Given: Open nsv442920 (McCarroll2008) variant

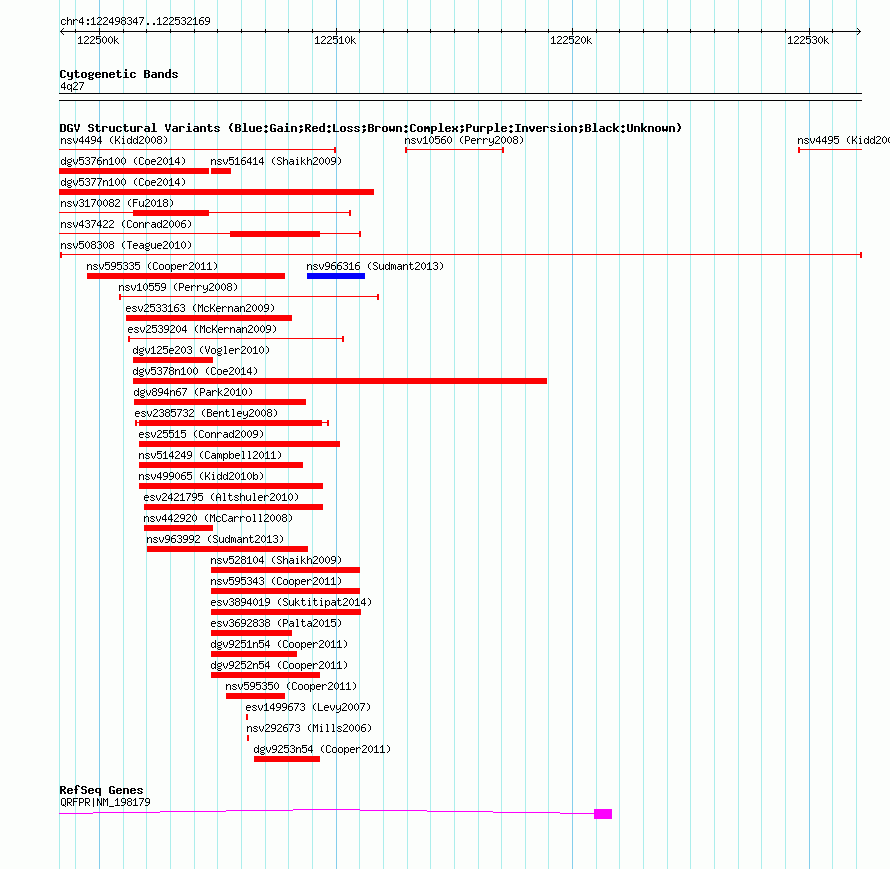Looking at the screenshot, I should (x=218, y=518).
